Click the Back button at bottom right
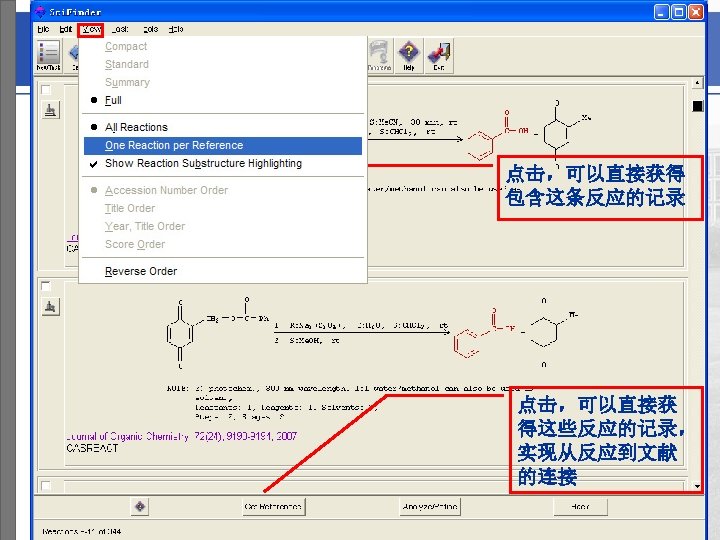720x540 pixels. click(x=580, y=506)
